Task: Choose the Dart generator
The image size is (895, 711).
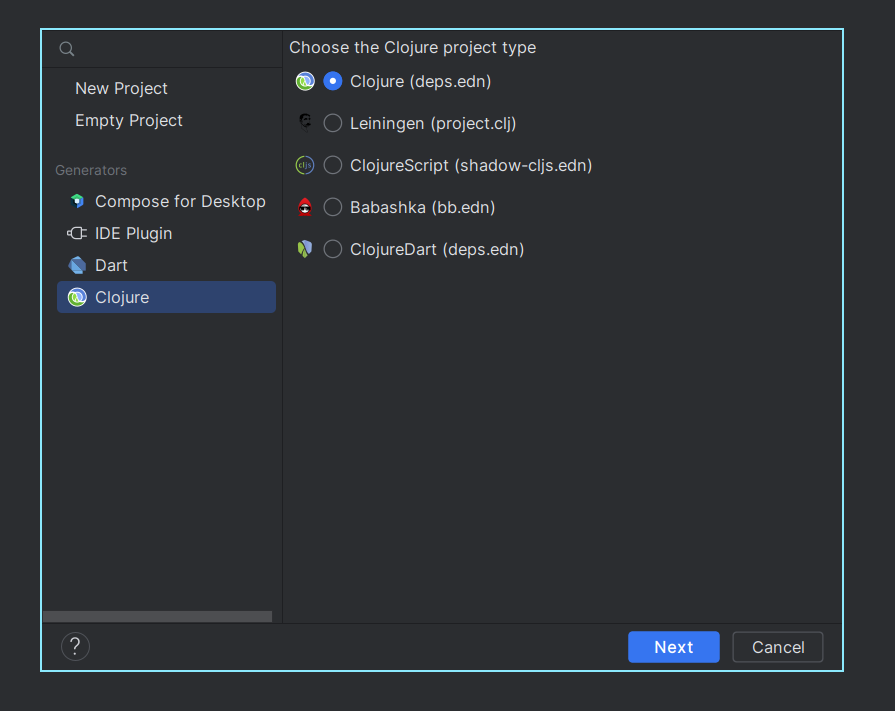Action: 166,265
